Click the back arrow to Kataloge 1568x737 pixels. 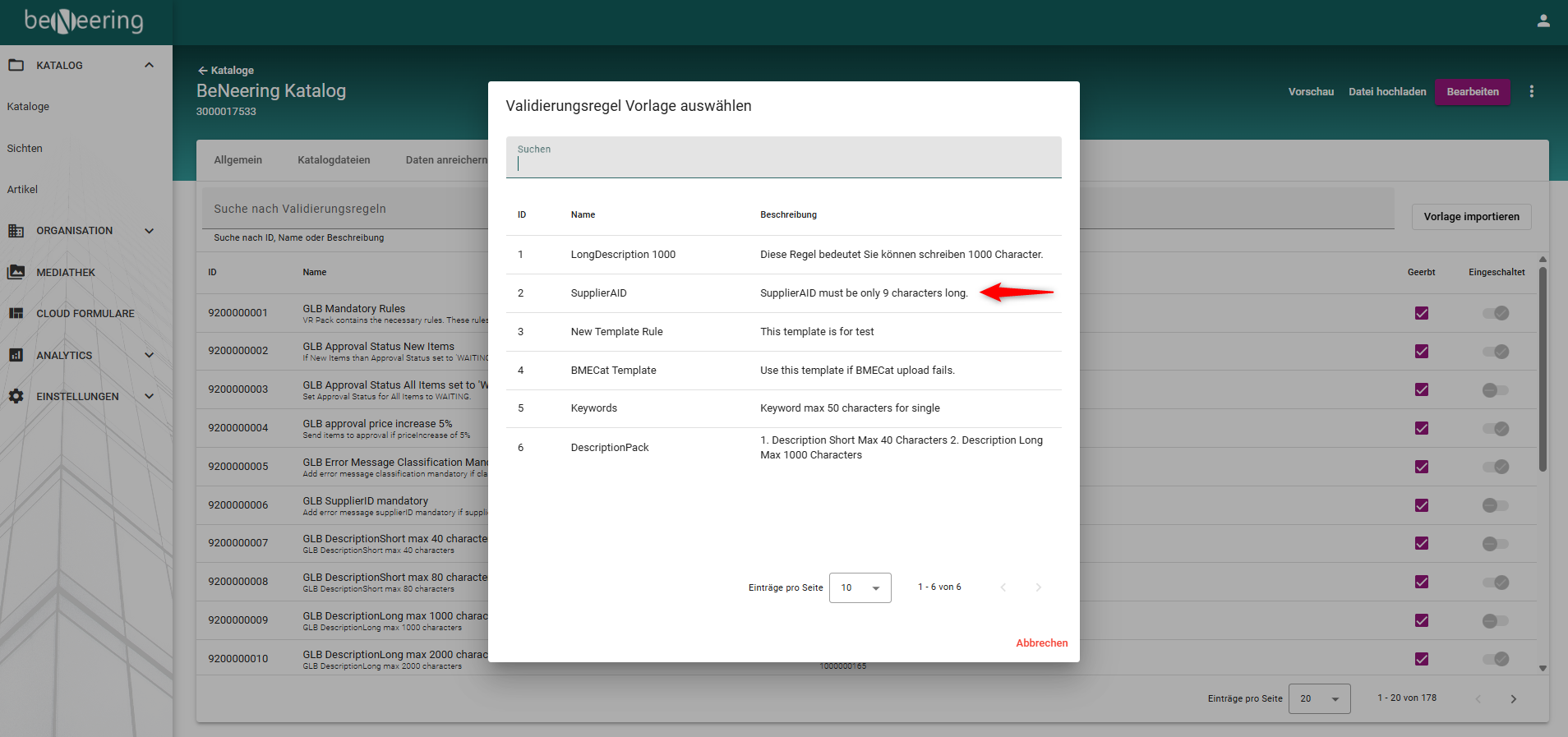click(203, 71)
